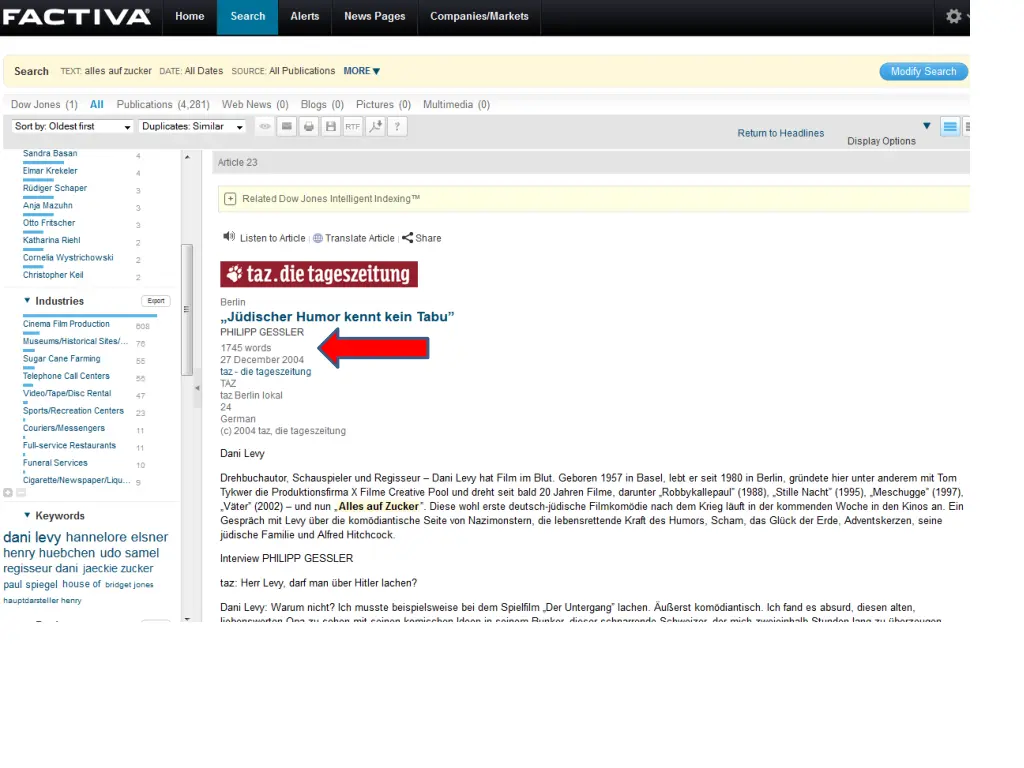
Task: Open the Display Options dropdown arrow
Action: pyautogui.click(x=926, y=126)
